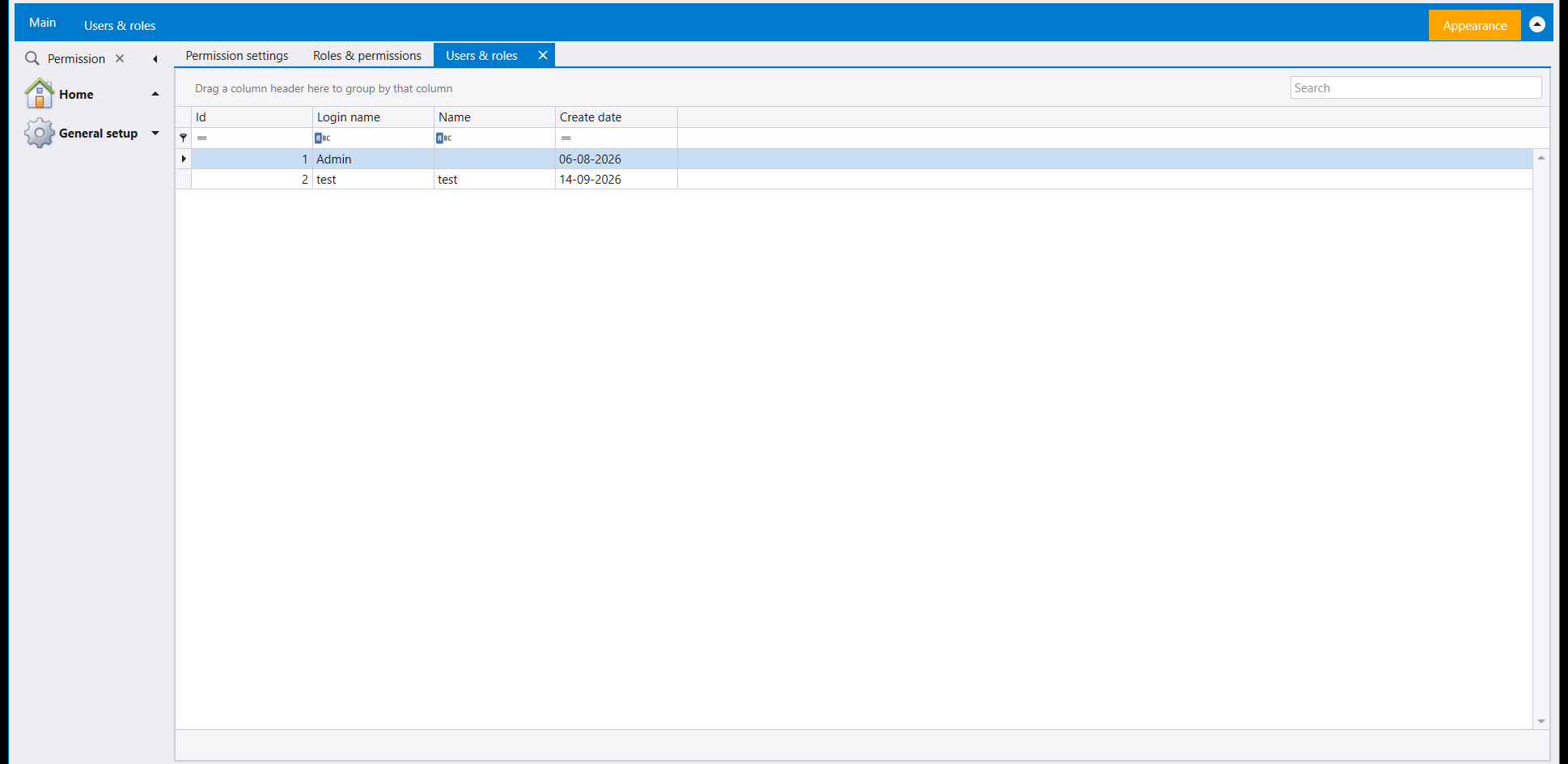
Task: Sort by the Create date column header
Action: click(x=617, y=117)
